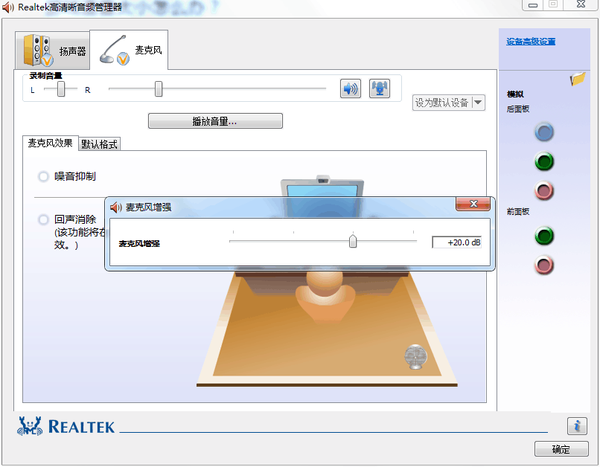The height and width of the screenshot is (467, 600).
Task: Minimize the Realtek audio manager window
Action: coord(533,5)
